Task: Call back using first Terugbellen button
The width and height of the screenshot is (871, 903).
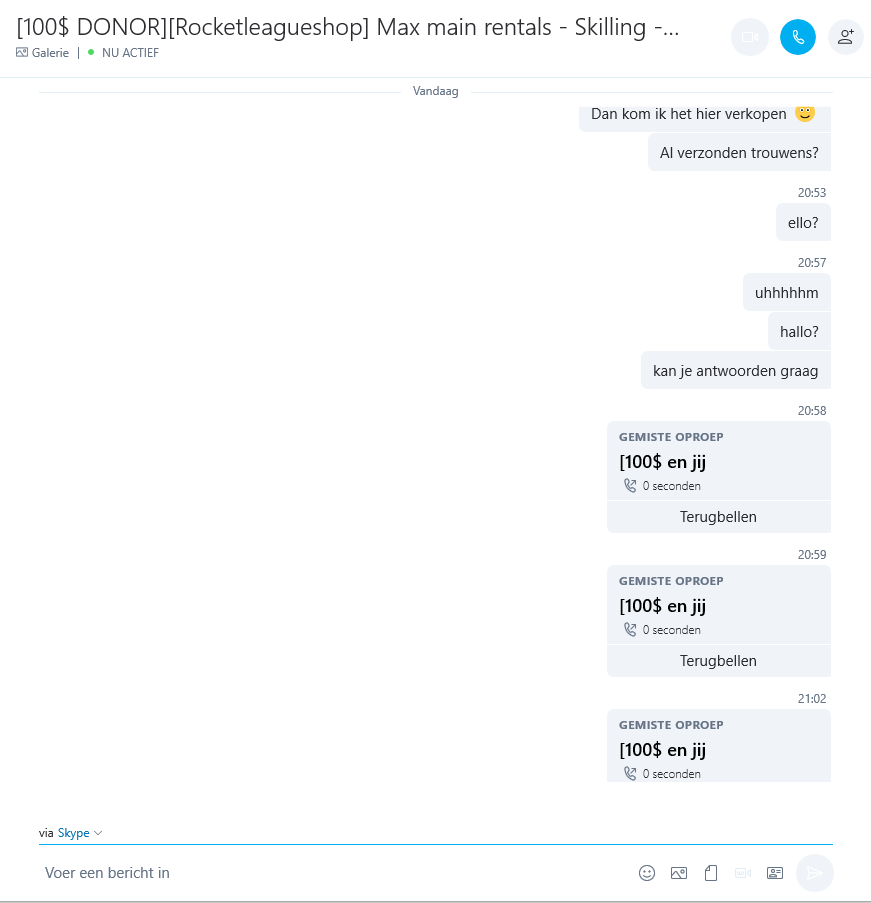Action: tap(718, 517)
